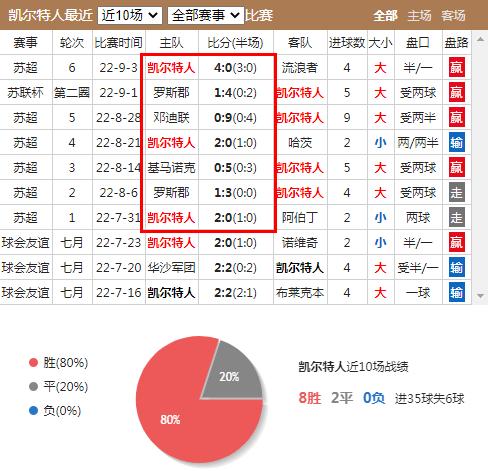Click the 比分(半场) column header
This screenshot has height=471, width=488.
tap(235, 43)
